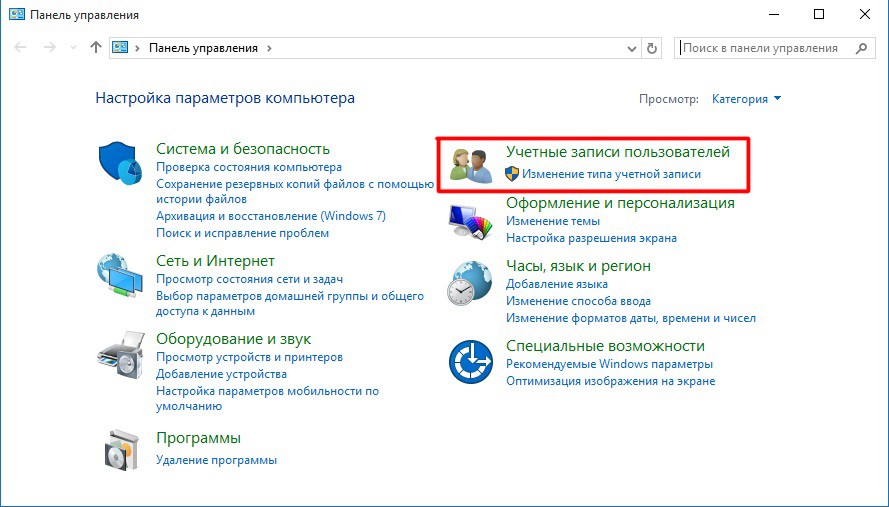Expand the address bar history dropdown
The height and width of the screenshot is (507, 889).
[x=632, y=49]
